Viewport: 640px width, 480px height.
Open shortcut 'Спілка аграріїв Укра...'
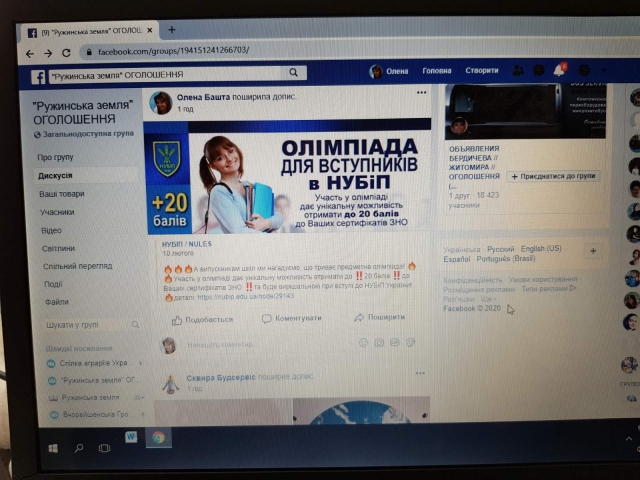(x=94, y=363)
